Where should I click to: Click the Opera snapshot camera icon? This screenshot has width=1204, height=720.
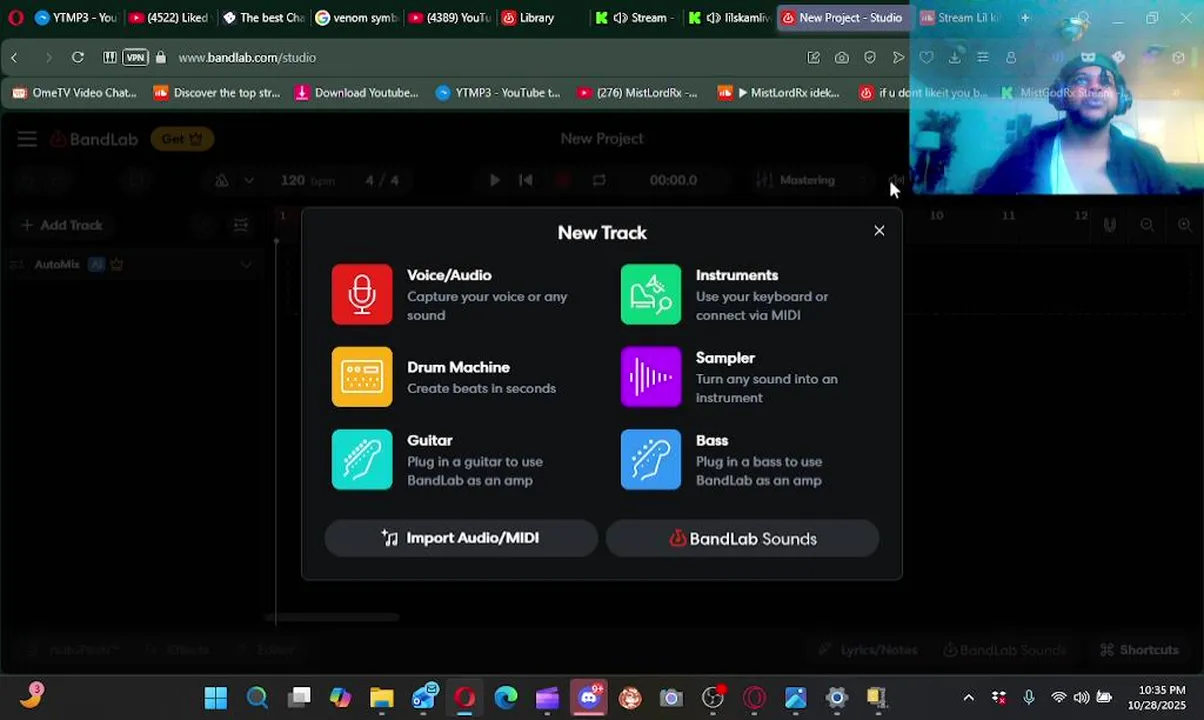tap(842, 57)
